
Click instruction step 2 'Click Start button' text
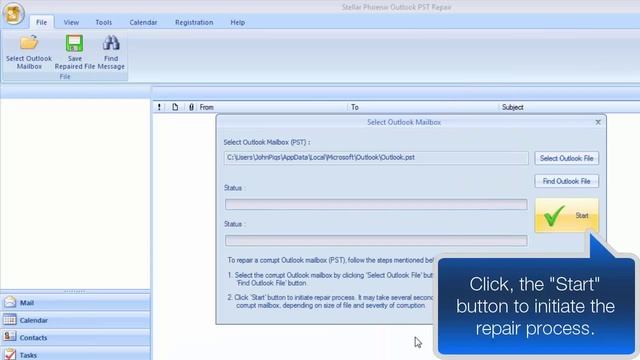pyautogui.click(x=330, y=302)
